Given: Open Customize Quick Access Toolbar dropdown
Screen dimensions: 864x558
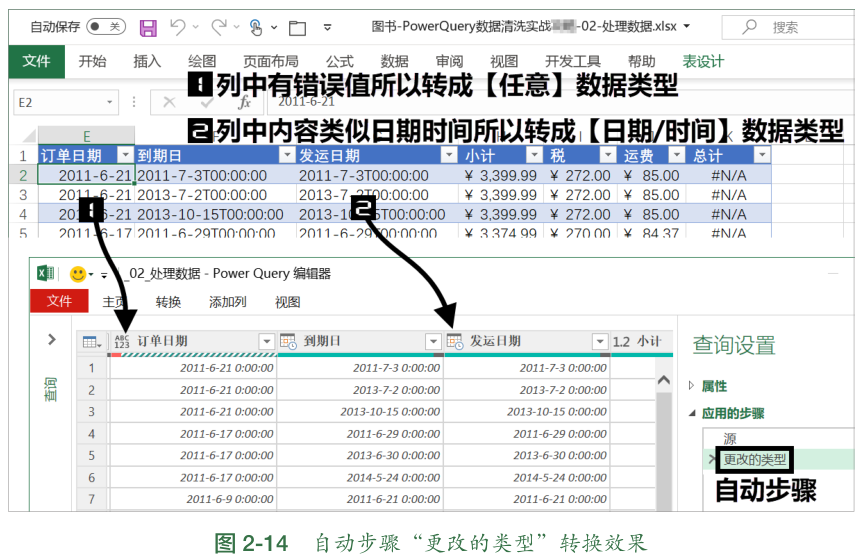Looking at the screenshot, I should pos(327,27).
